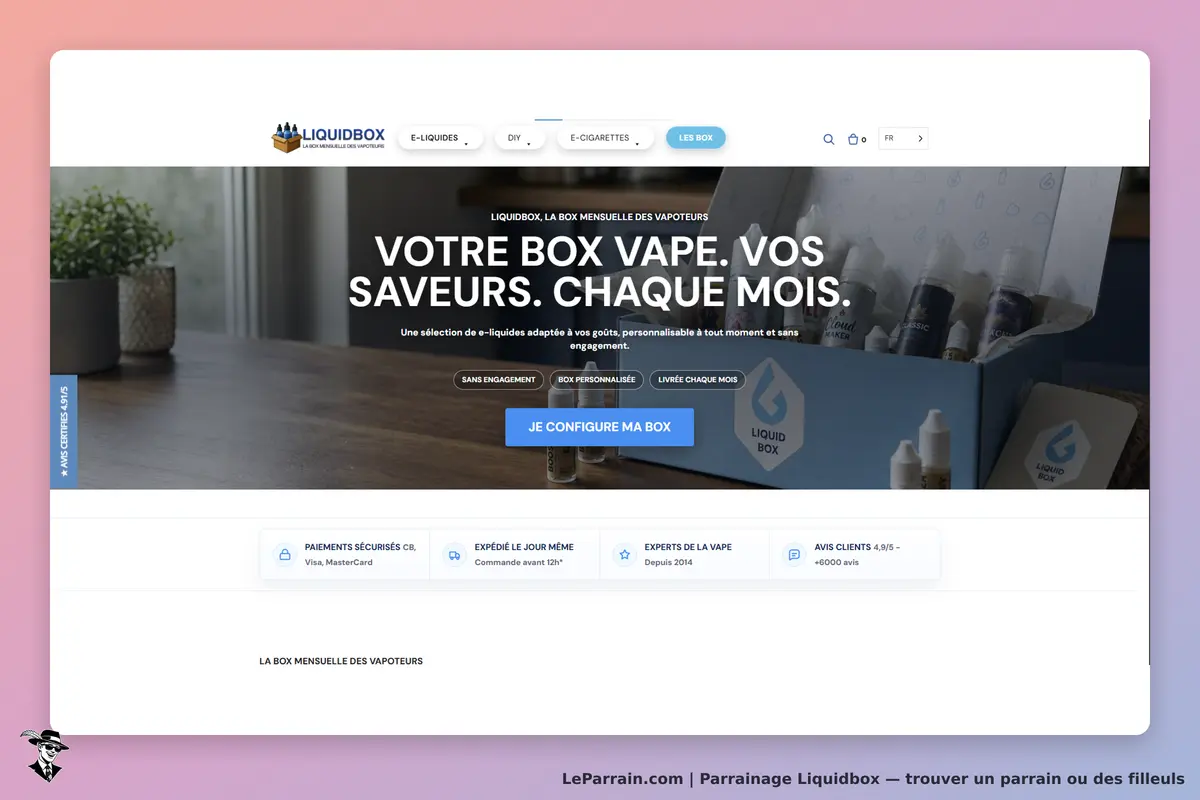Click the EXPERTS DE LA VAPE text

tap(688, 547)
